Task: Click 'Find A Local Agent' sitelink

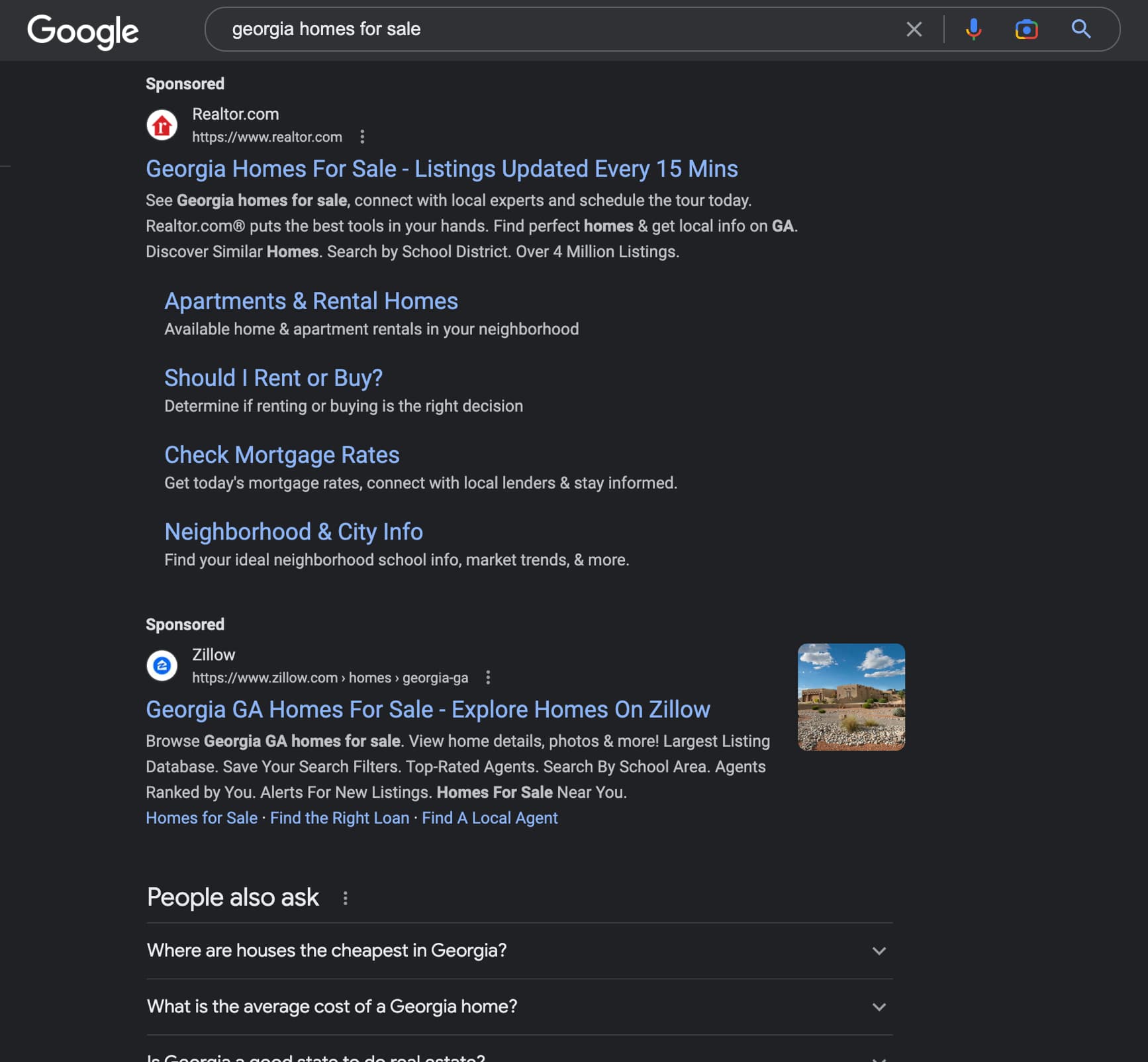Action: point(490,818)
